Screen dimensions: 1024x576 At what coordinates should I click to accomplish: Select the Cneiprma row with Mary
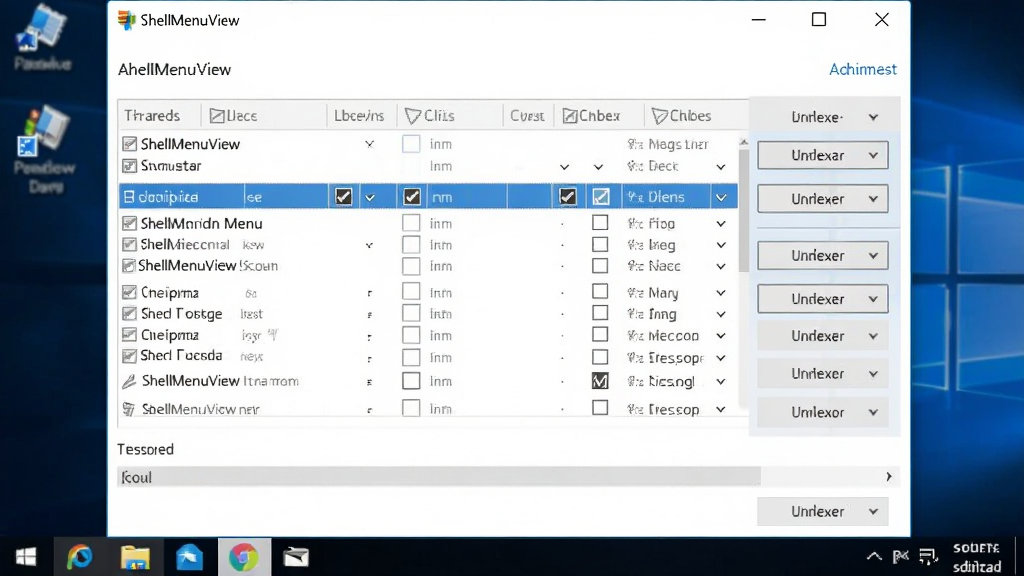[x=170, y=293]
